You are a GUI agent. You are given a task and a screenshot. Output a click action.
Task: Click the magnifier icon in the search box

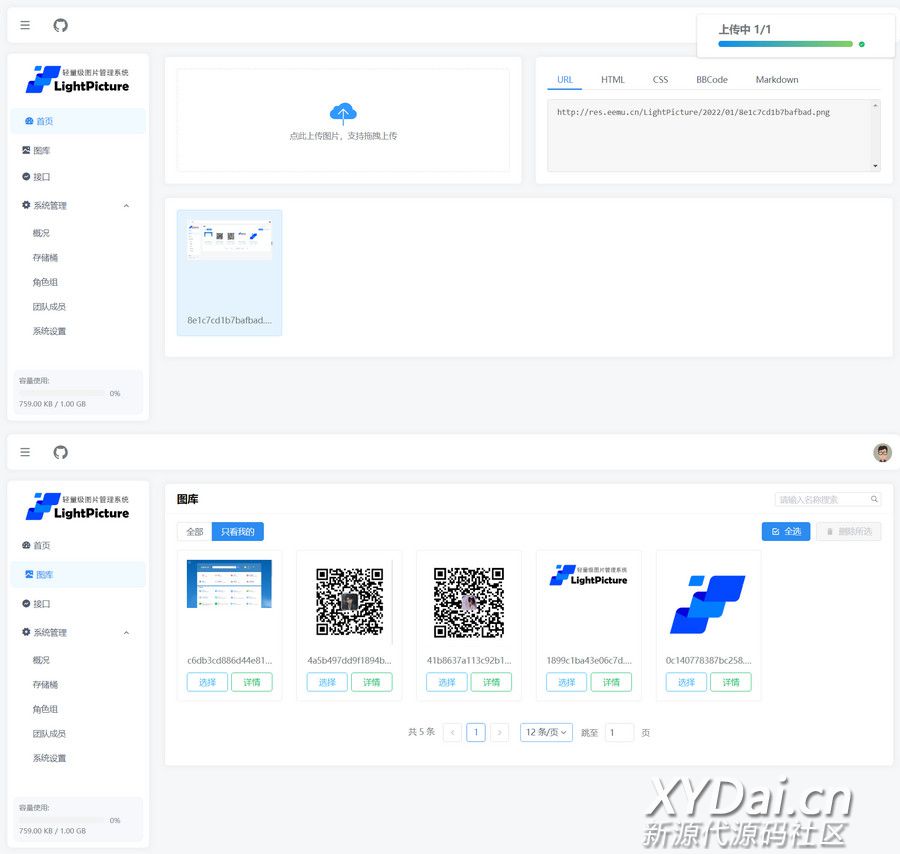(x=874, y=499)
